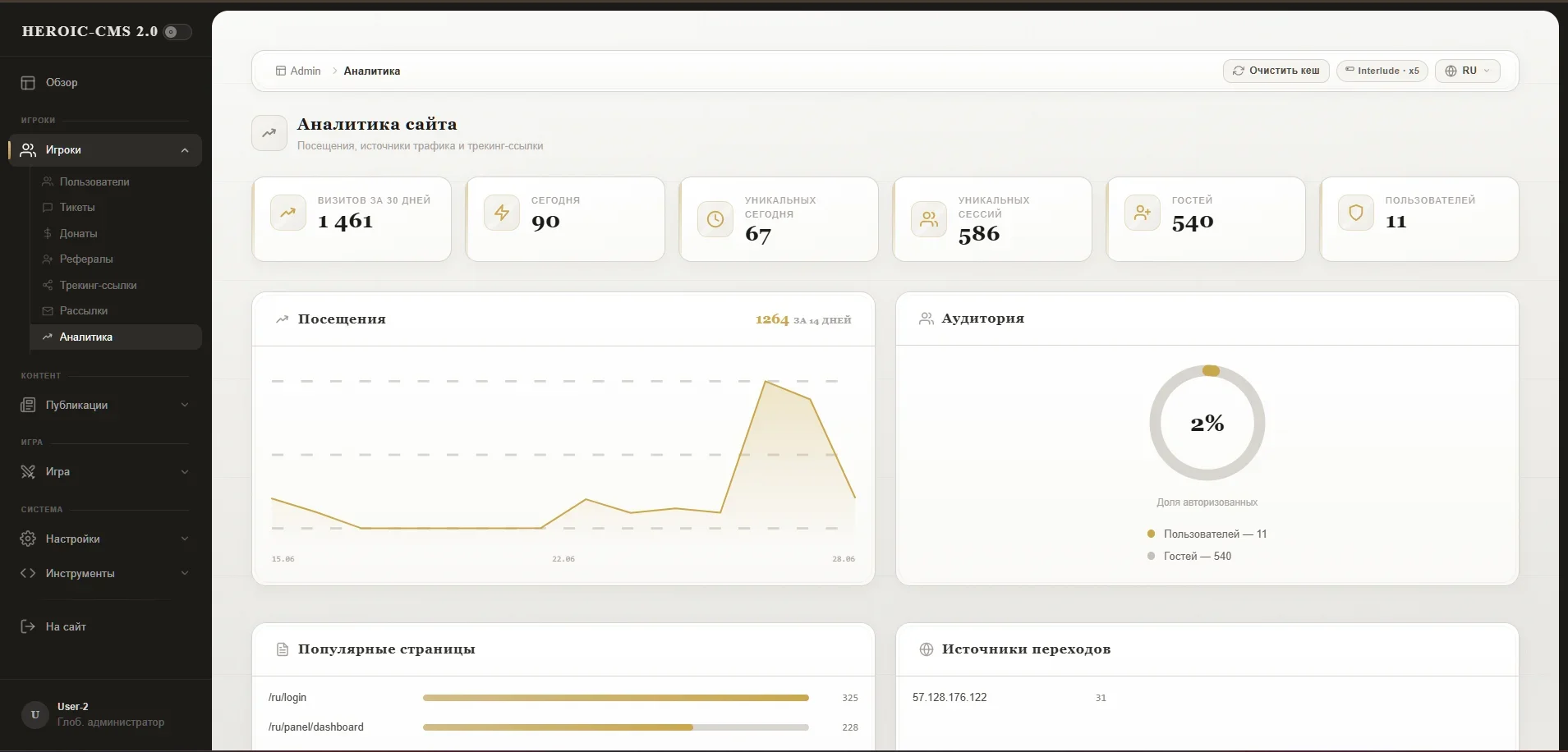Screen dimensions: 1568x752
Task: Click the /ru/panel/dashboard progress bar
Action: (x=616, y=727)
